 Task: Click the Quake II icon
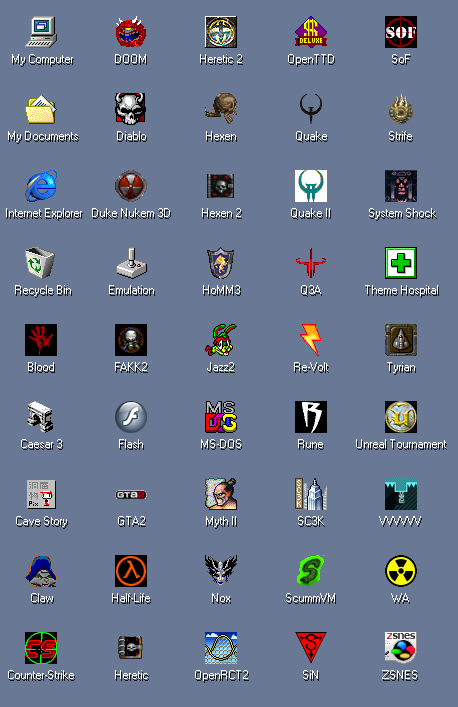[311, 186]
